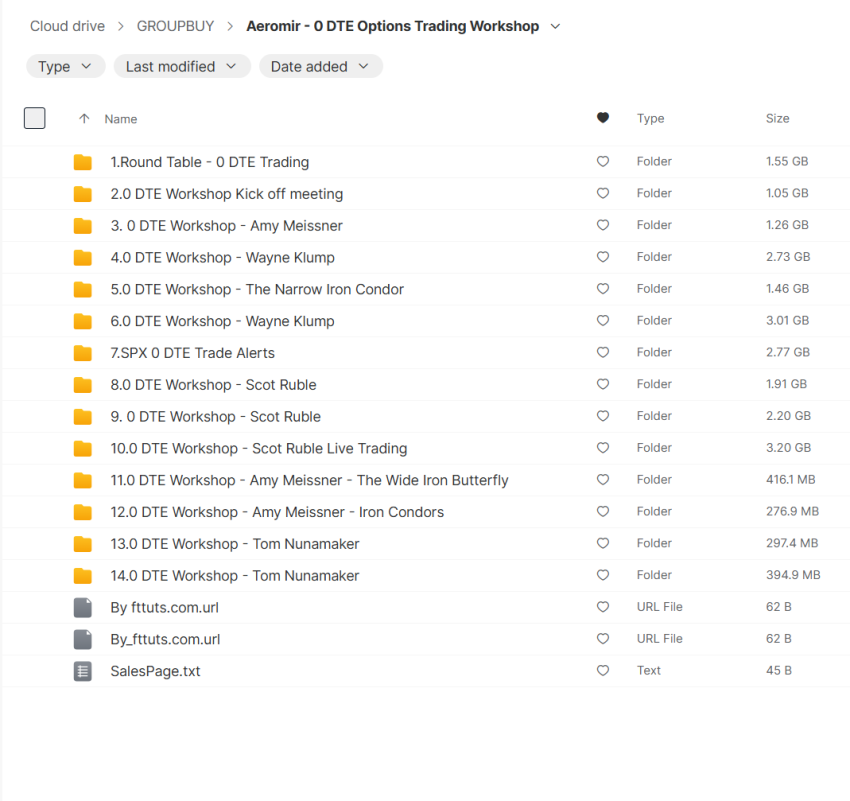Click the SalesPage.txt text file icon
The image size is (850, 801).
(x=83, y=671)
